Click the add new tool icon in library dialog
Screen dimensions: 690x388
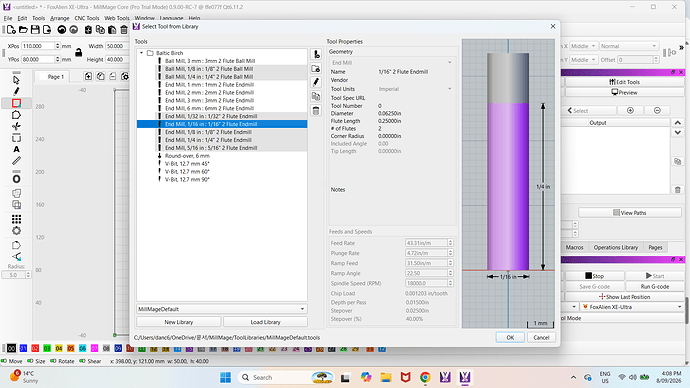pos(316,55)
